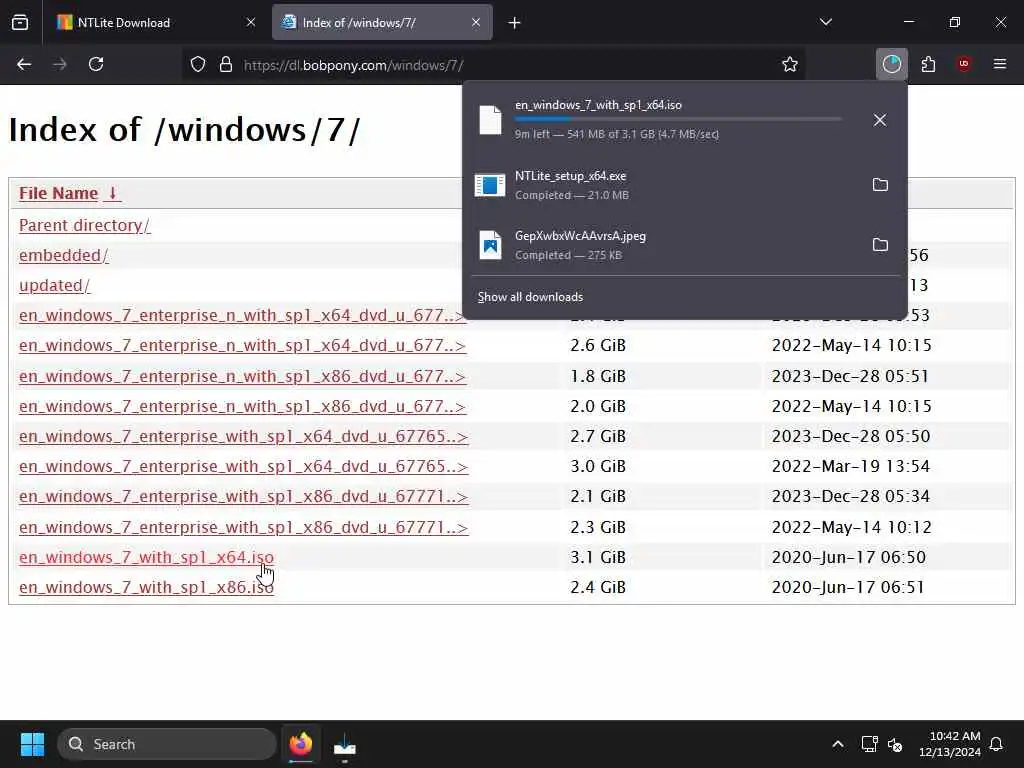Viewport: 1024px width, 768px height.
Task: Click the 2020-Jun-17 06:51 date cell
Action: pyautogui.click(x=848, y=587)
